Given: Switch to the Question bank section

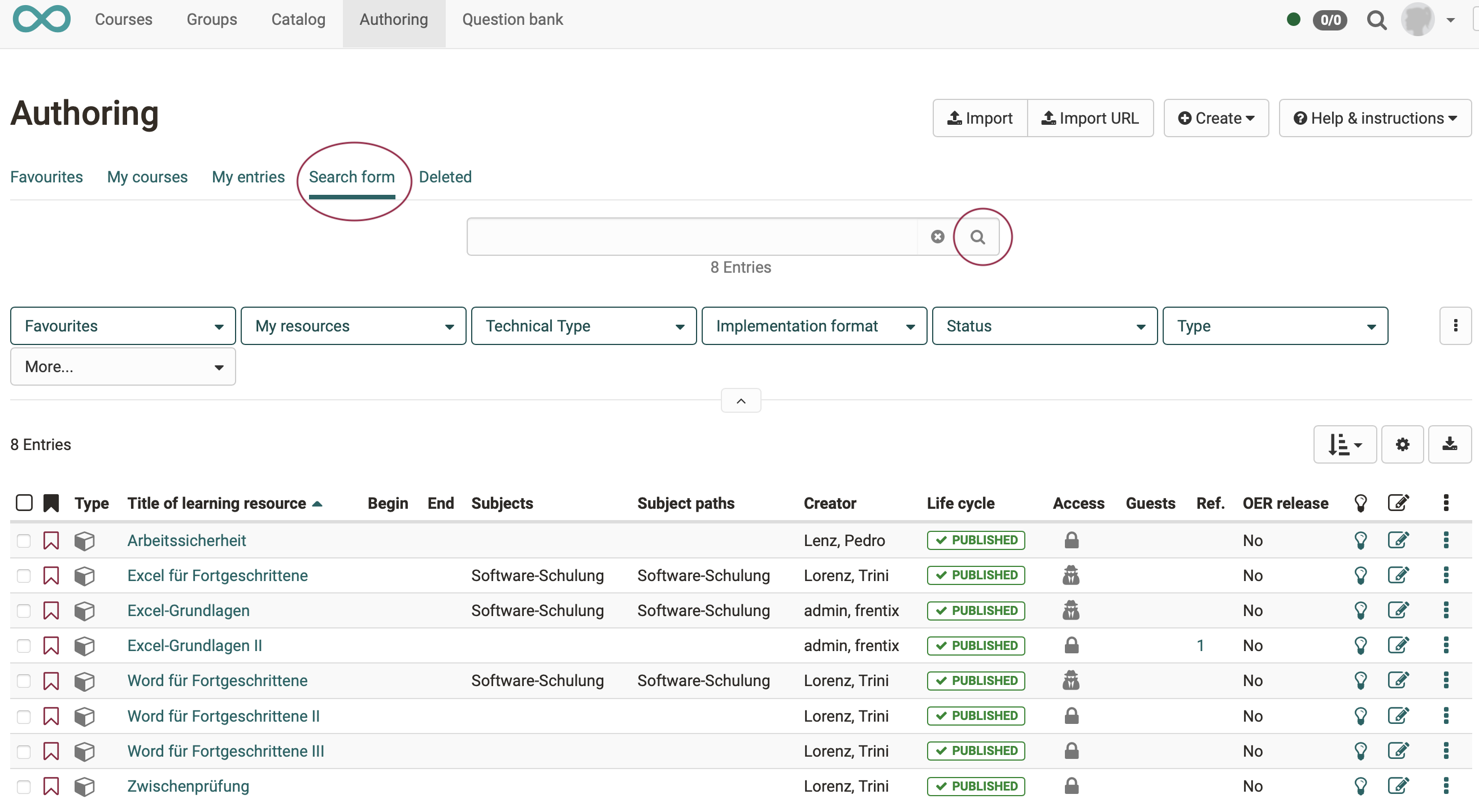Looking at the screenshot, I should tap(512, 19).
